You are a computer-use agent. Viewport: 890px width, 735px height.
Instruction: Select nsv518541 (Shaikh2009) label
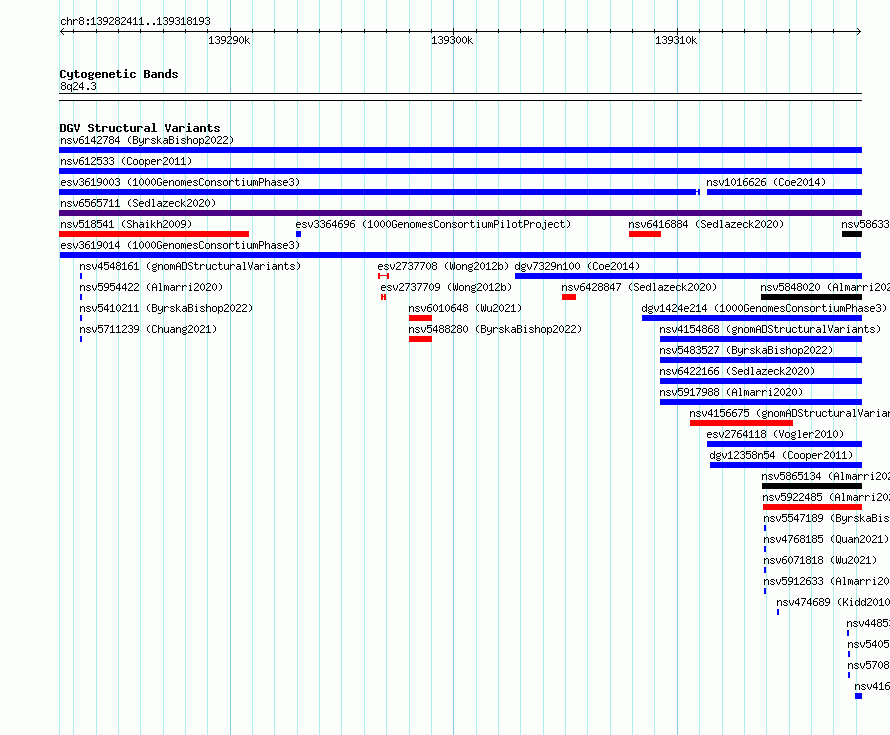pos(126,224)
